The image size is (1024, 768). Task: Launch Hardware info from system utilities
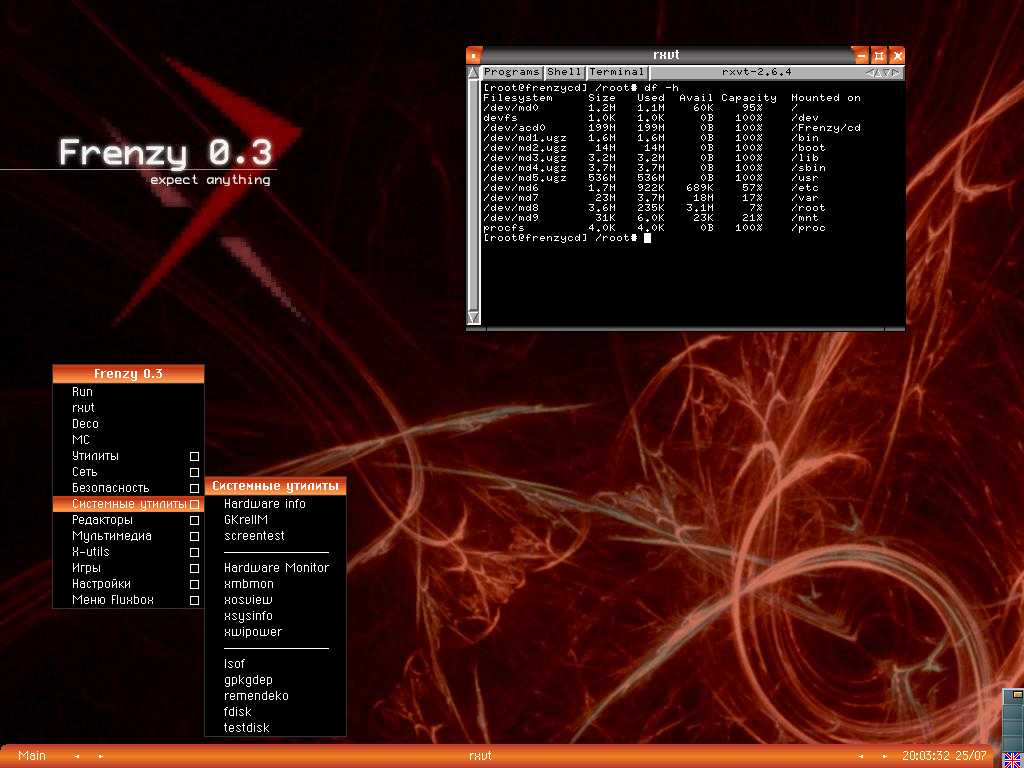(265, 504)
